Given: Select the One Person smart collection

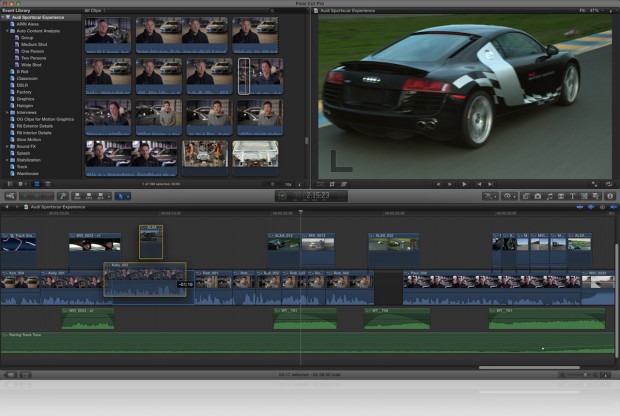Looking at the screenshot, I should (x=32, y=51).
